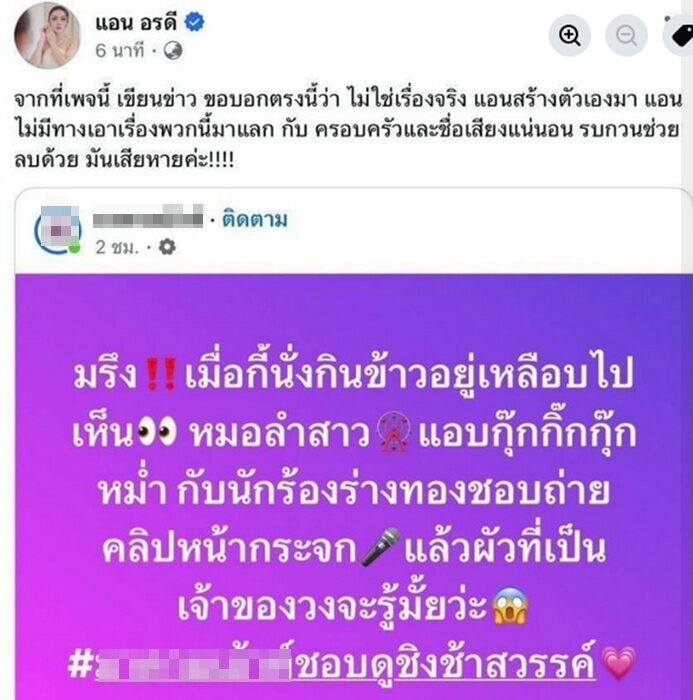The image size is (693, 700).
Task: Click the zoom out magnifier icon
Action: [x=626, y=35]
